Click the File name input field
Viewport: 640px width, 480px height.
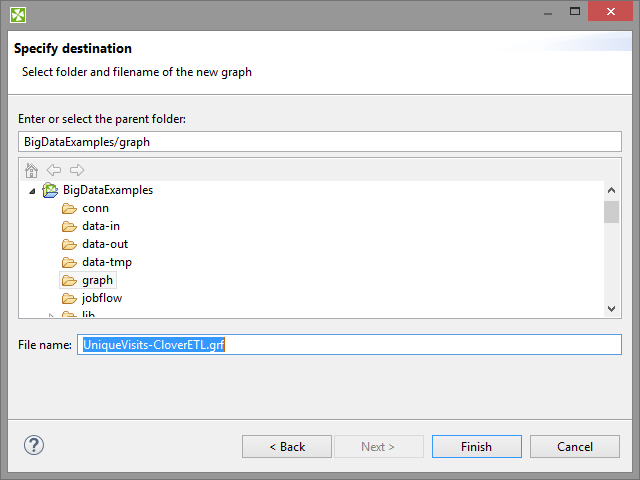(420, 344)
